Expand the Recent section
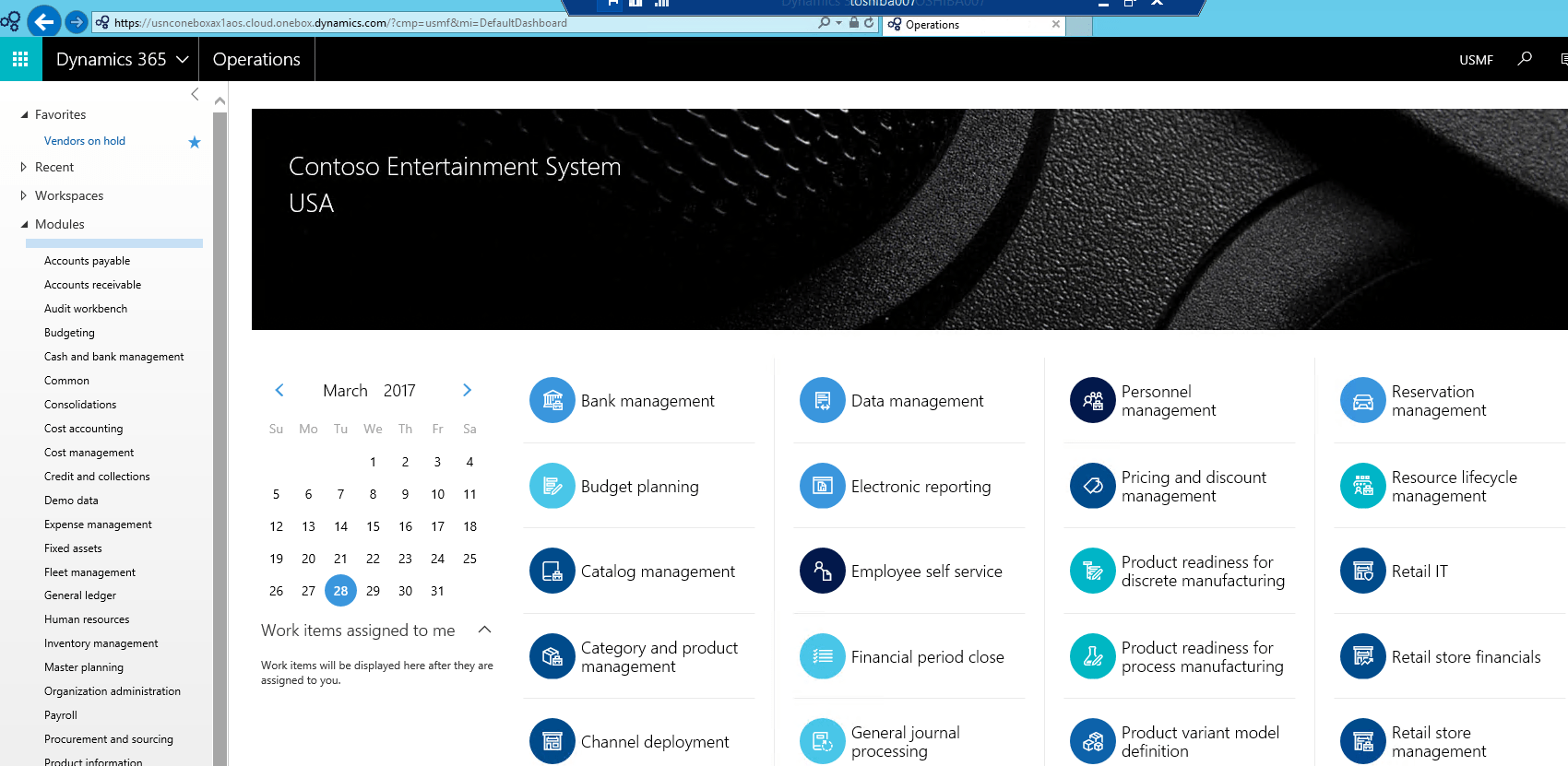1568x766 pixels. pos(24,167)
